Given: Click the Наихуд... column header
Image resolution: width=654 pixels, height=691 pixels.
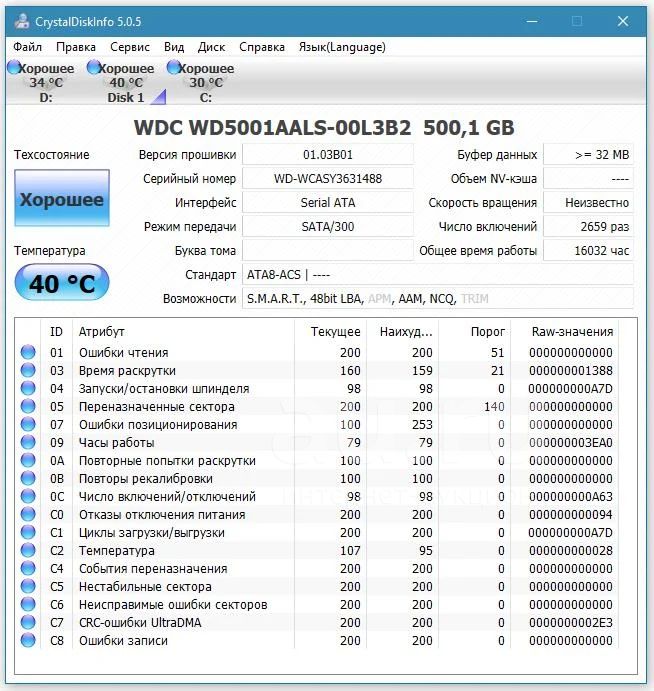Looking at the screenshot, I should point(402,331).
